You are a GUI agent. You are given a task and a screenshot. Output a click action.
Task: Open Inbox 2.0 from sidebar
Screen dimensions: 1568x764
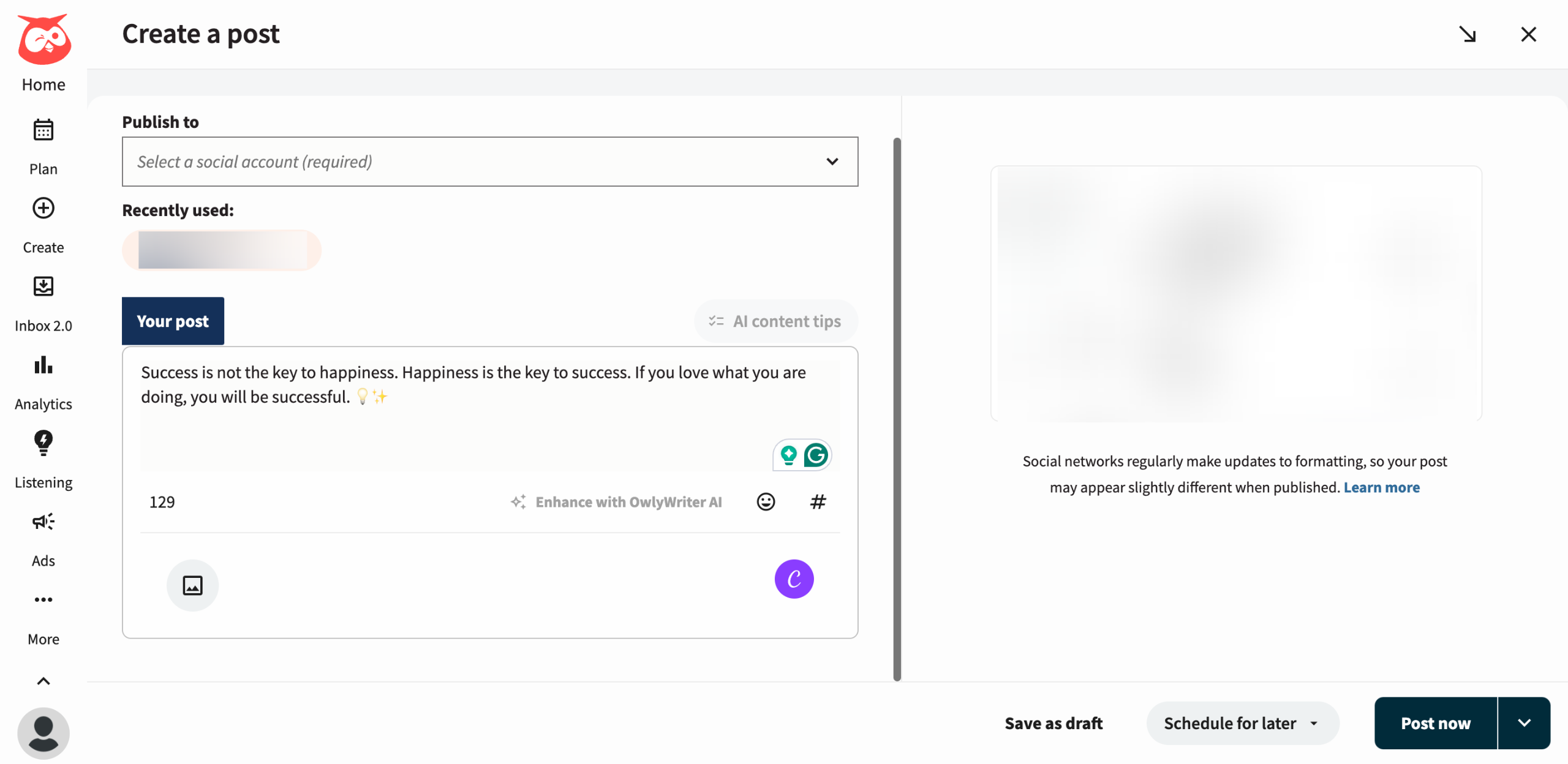click(x=43, y=286)
